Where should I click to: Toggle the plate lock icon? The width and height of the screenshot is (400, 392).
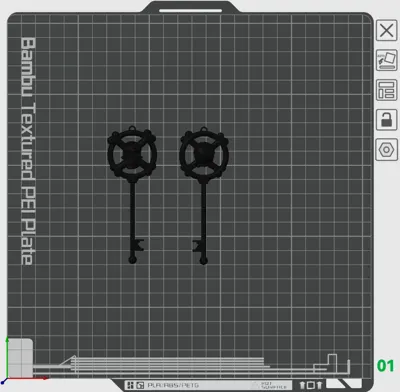click(386, 119)
